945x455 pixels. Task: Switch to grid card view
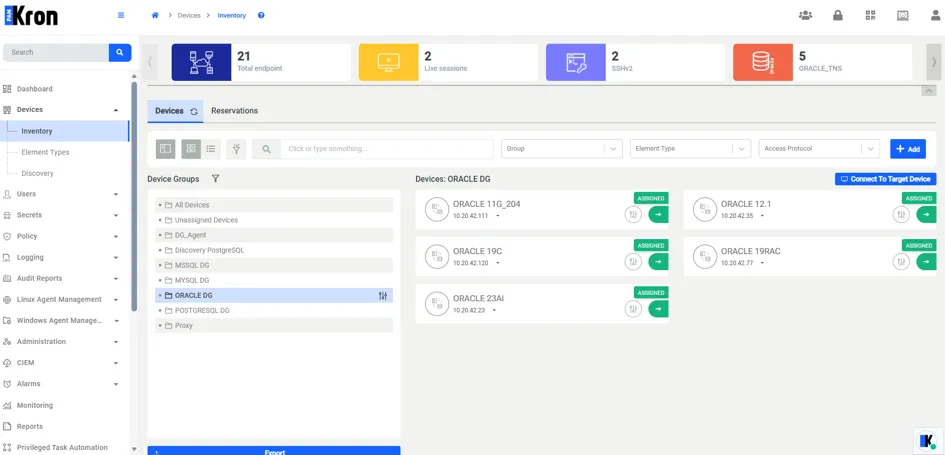click(191, 149)
